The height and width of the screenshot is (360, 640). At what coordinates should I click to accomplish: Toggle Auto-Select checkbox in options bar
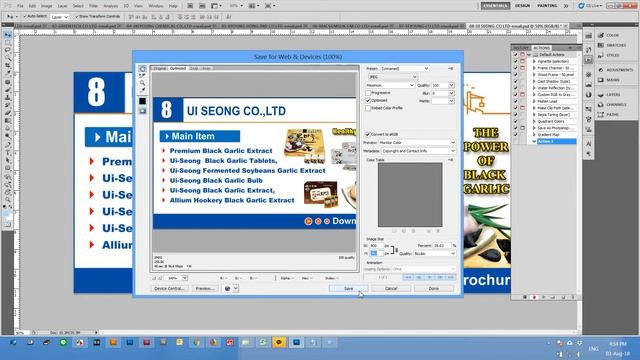coord(25,16)
